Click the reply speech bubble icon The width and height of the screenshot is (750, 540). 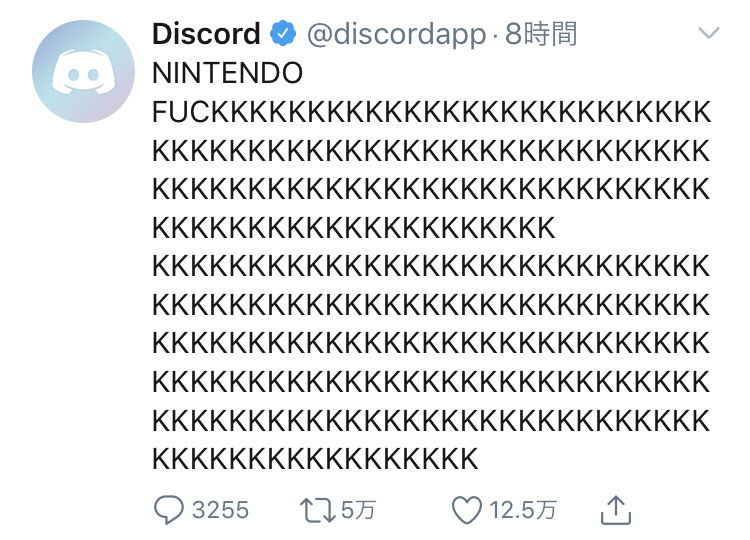pyautogui.click(x=168, y=509)
